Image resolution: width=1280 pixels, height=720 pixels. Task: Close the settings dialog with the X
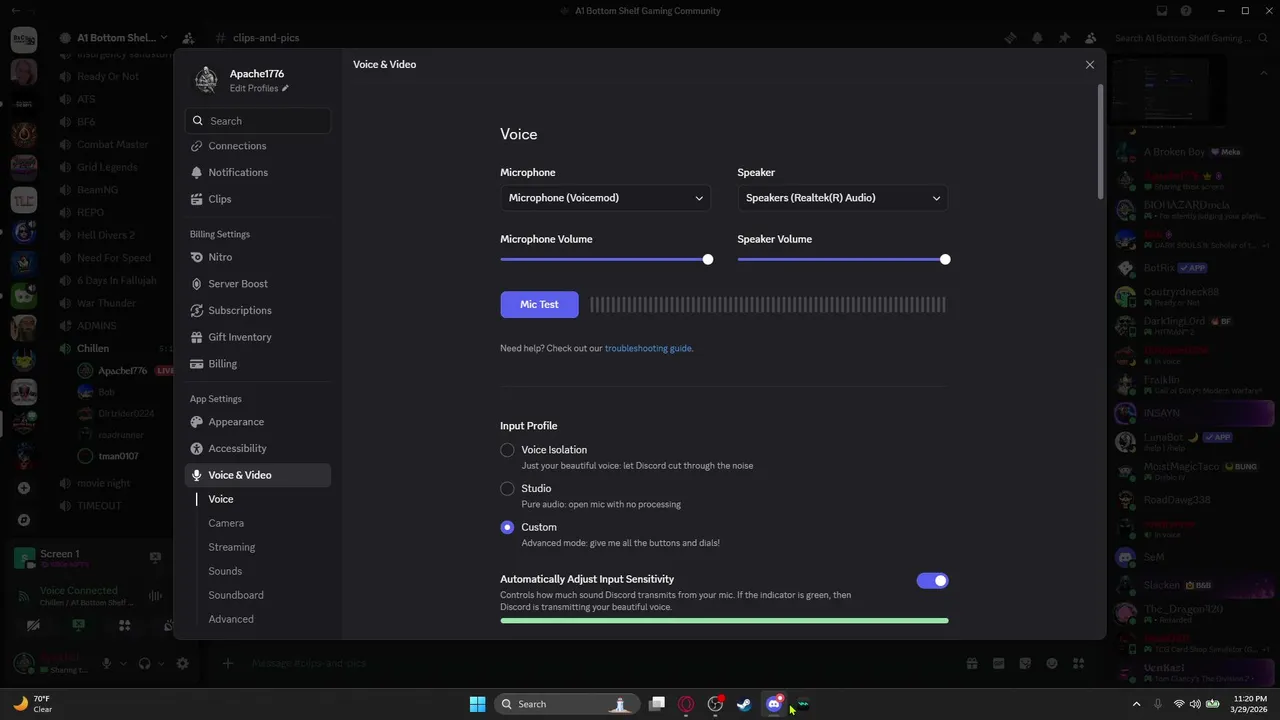pos(1090,64)
